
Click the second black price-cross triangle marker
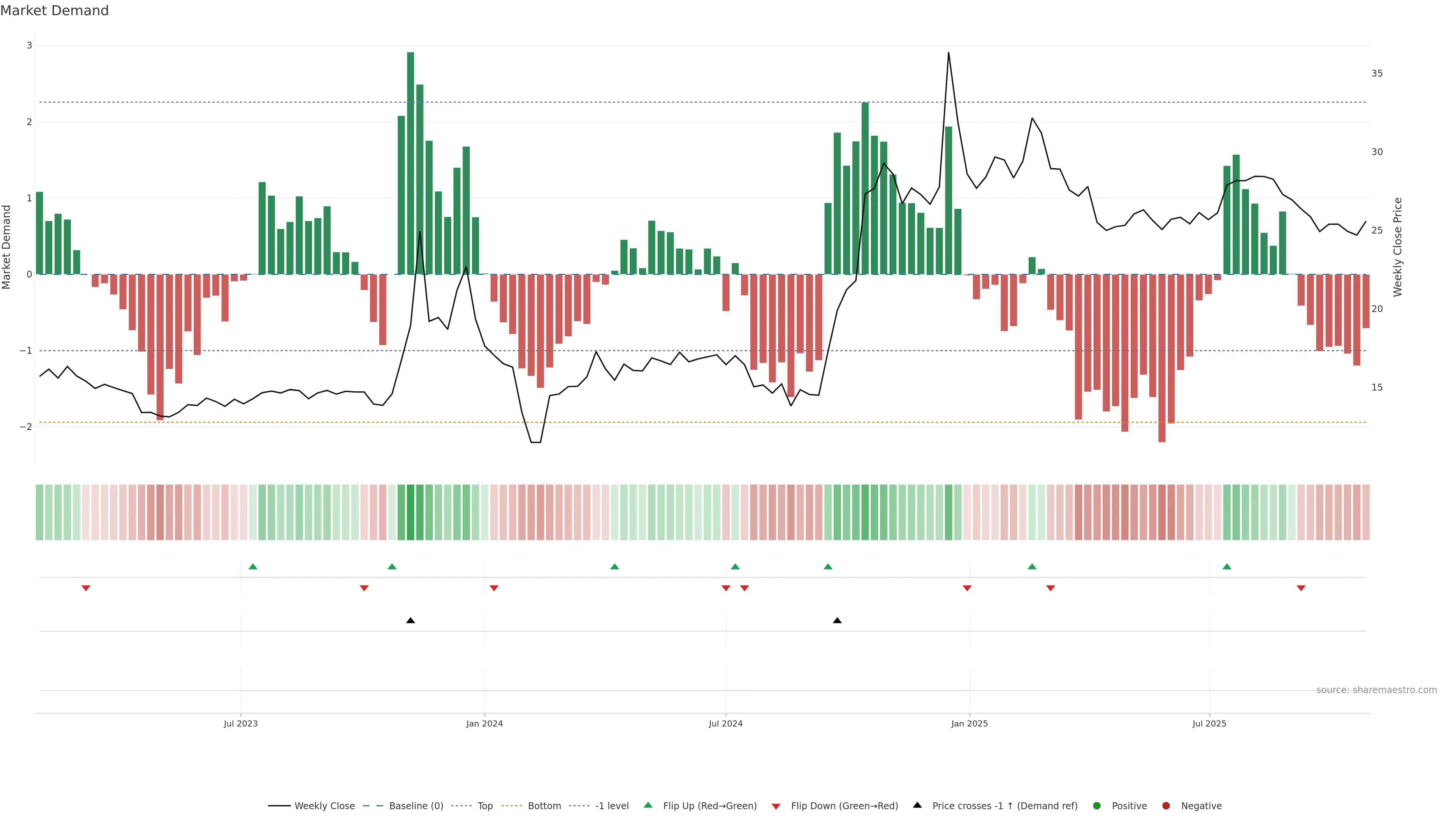[837, 621]
